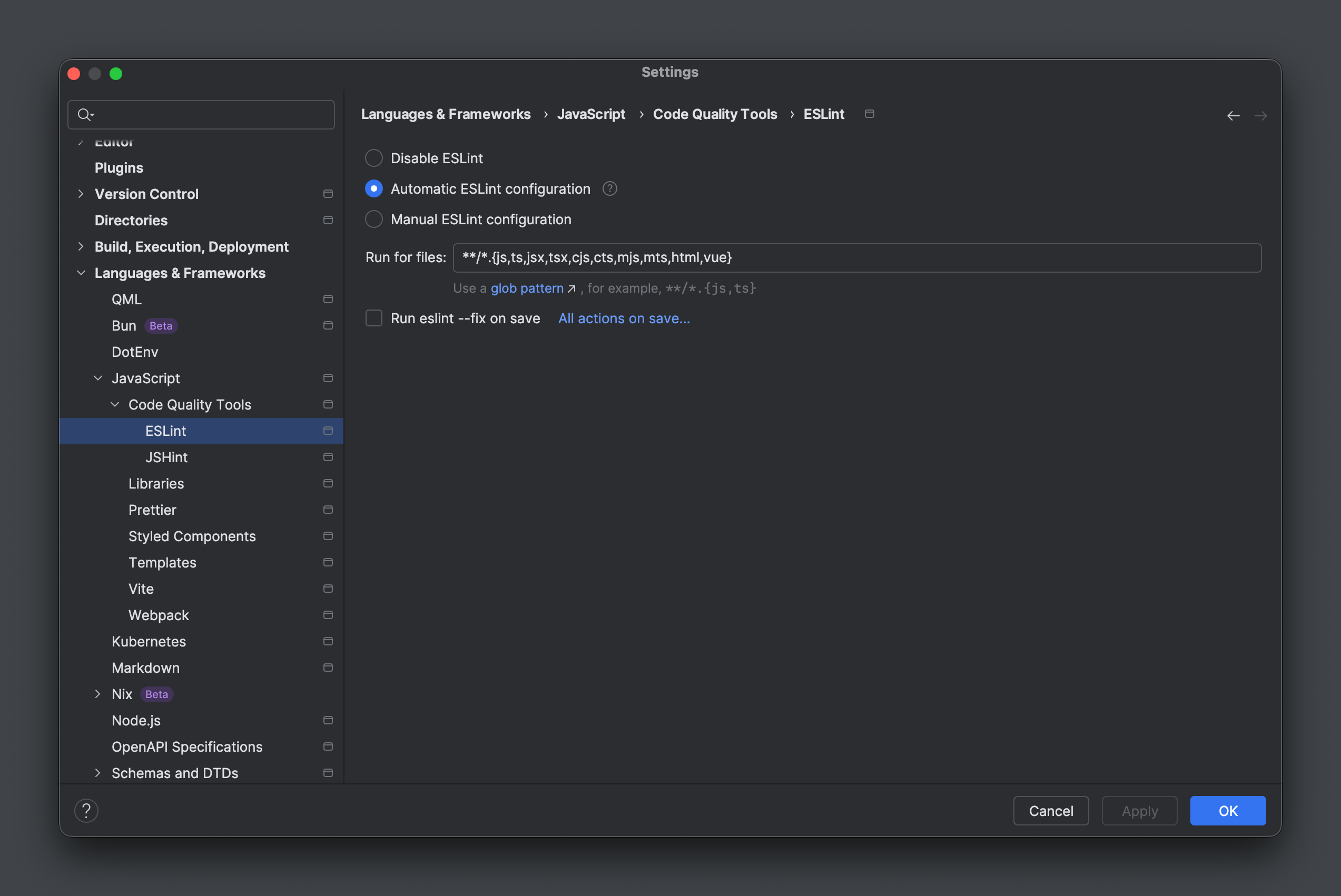Open help for Automatic ESLint configuration
Viewport: 1341px width, 896px height.
click(609, 188)
